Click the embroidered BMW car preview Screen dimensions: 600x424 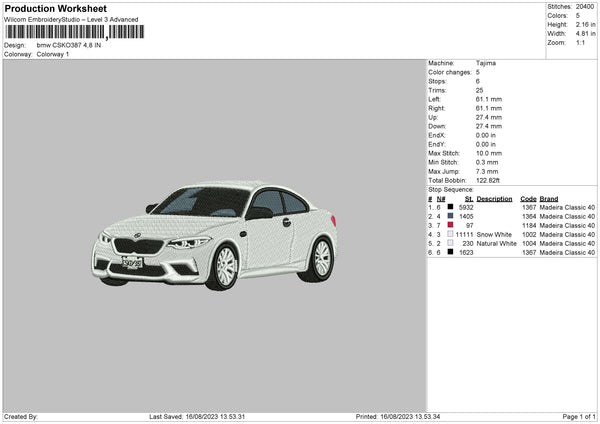coord(215,234)
